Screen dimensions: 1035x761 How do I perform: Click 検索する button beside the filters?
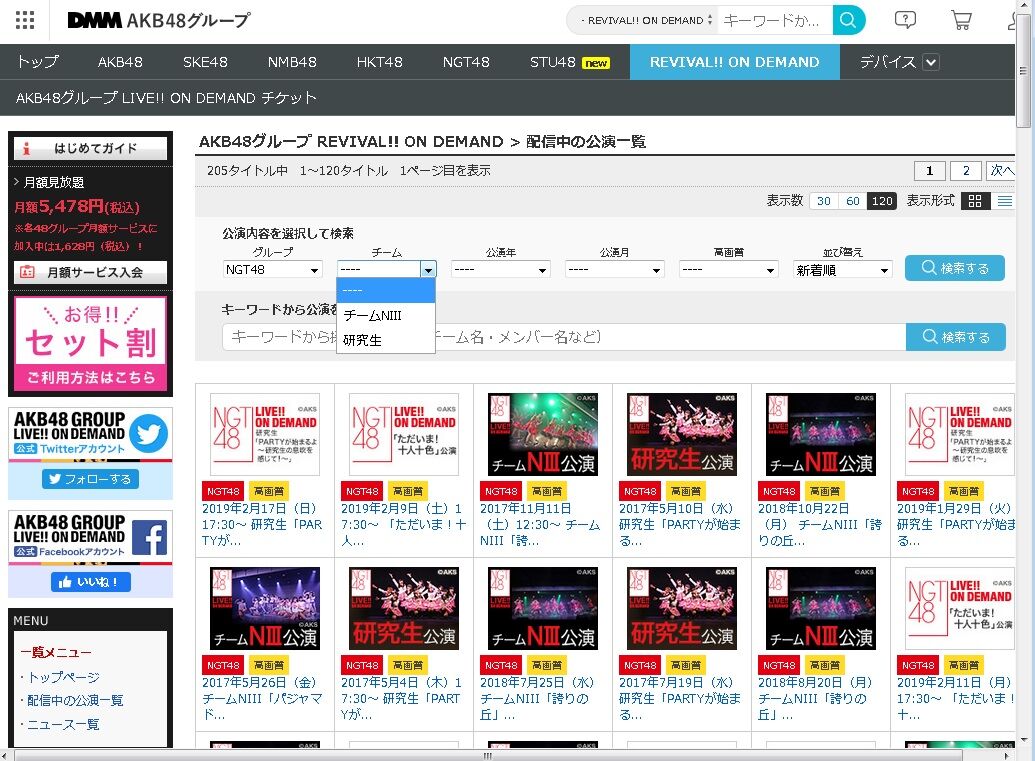pos(954,268)
